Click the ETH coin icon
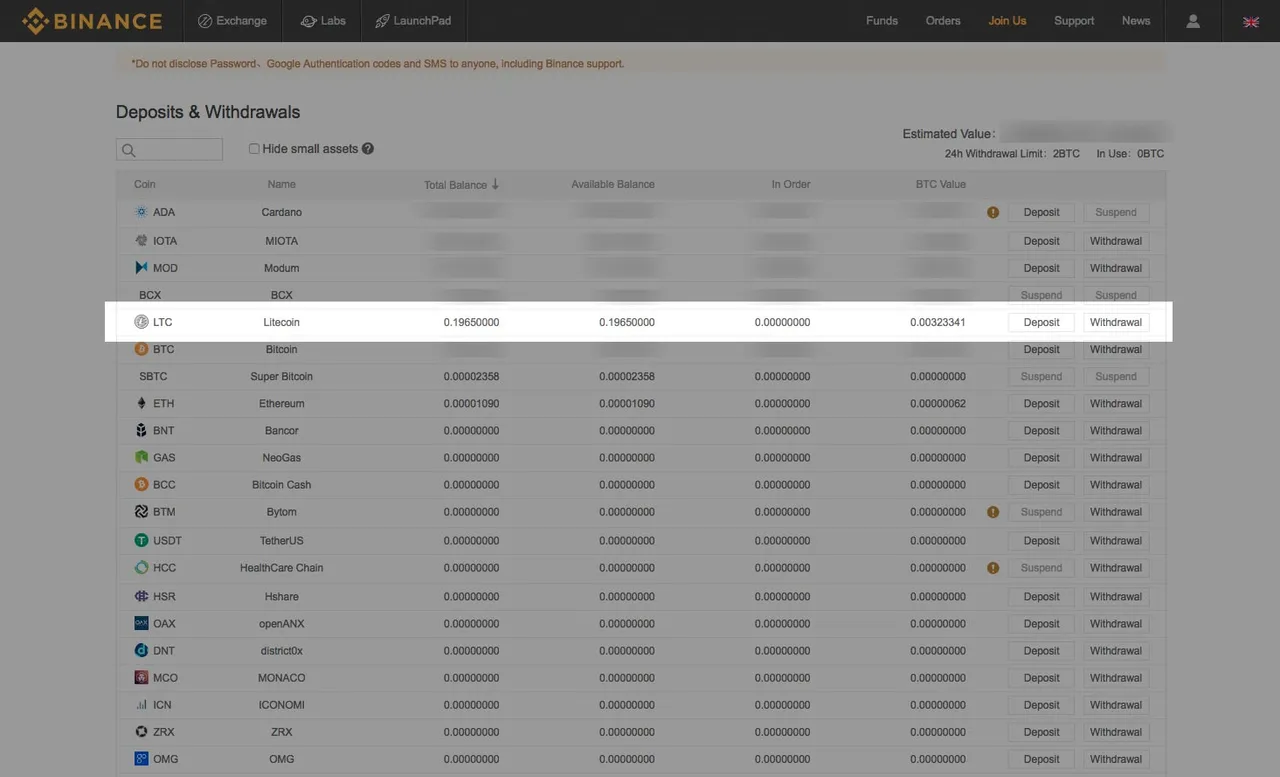Image resolution: width=1280 pixels, height=777 pixels. (141, 403)
